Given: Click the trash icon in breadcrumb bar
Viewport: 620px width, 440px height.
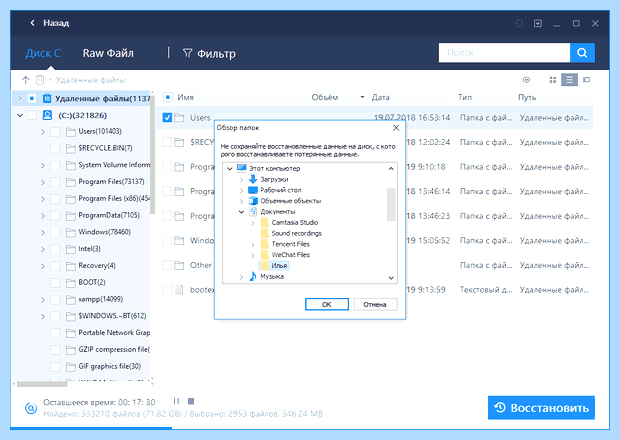Looking at the screenshot, I should (40, 80).
